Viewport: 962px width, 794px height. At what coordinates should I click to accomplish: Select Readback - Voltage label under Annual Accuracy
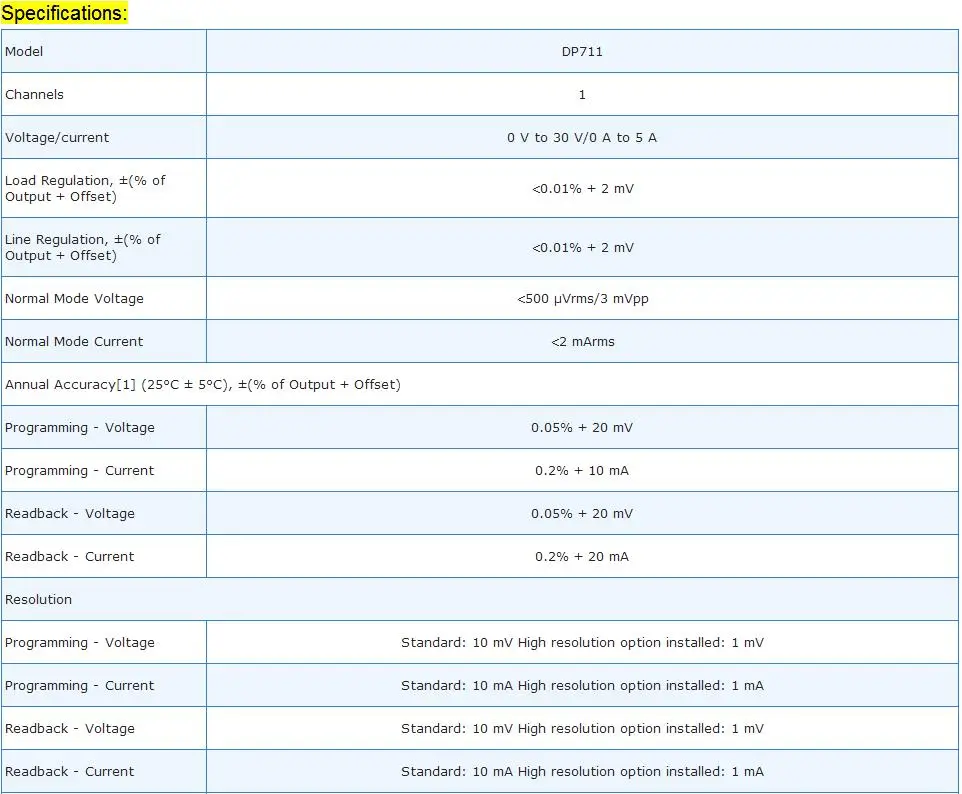[70, 514]
